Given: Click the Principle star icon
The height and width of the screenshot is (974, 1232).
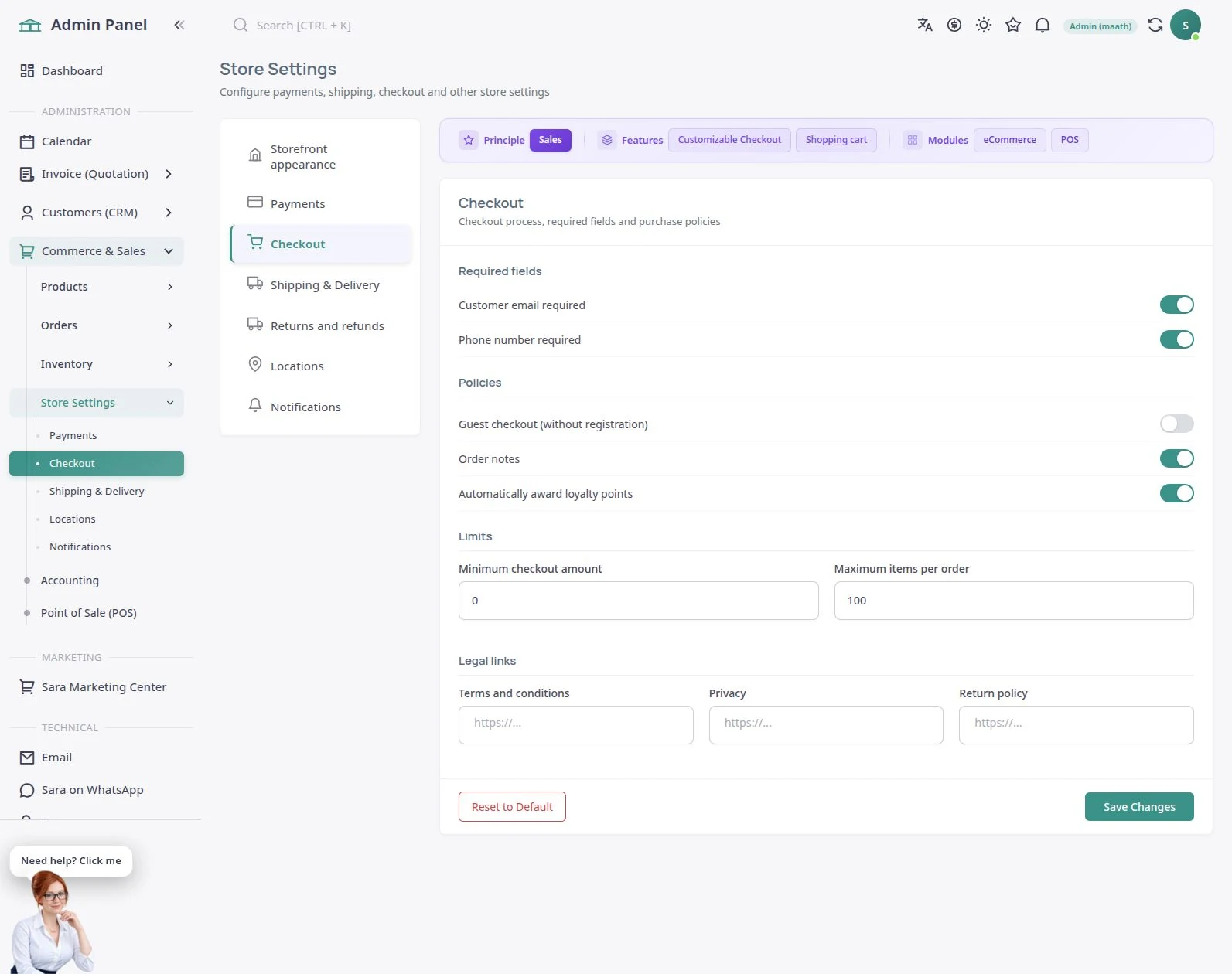Looking at the screenshot, I should coord(469,140).
